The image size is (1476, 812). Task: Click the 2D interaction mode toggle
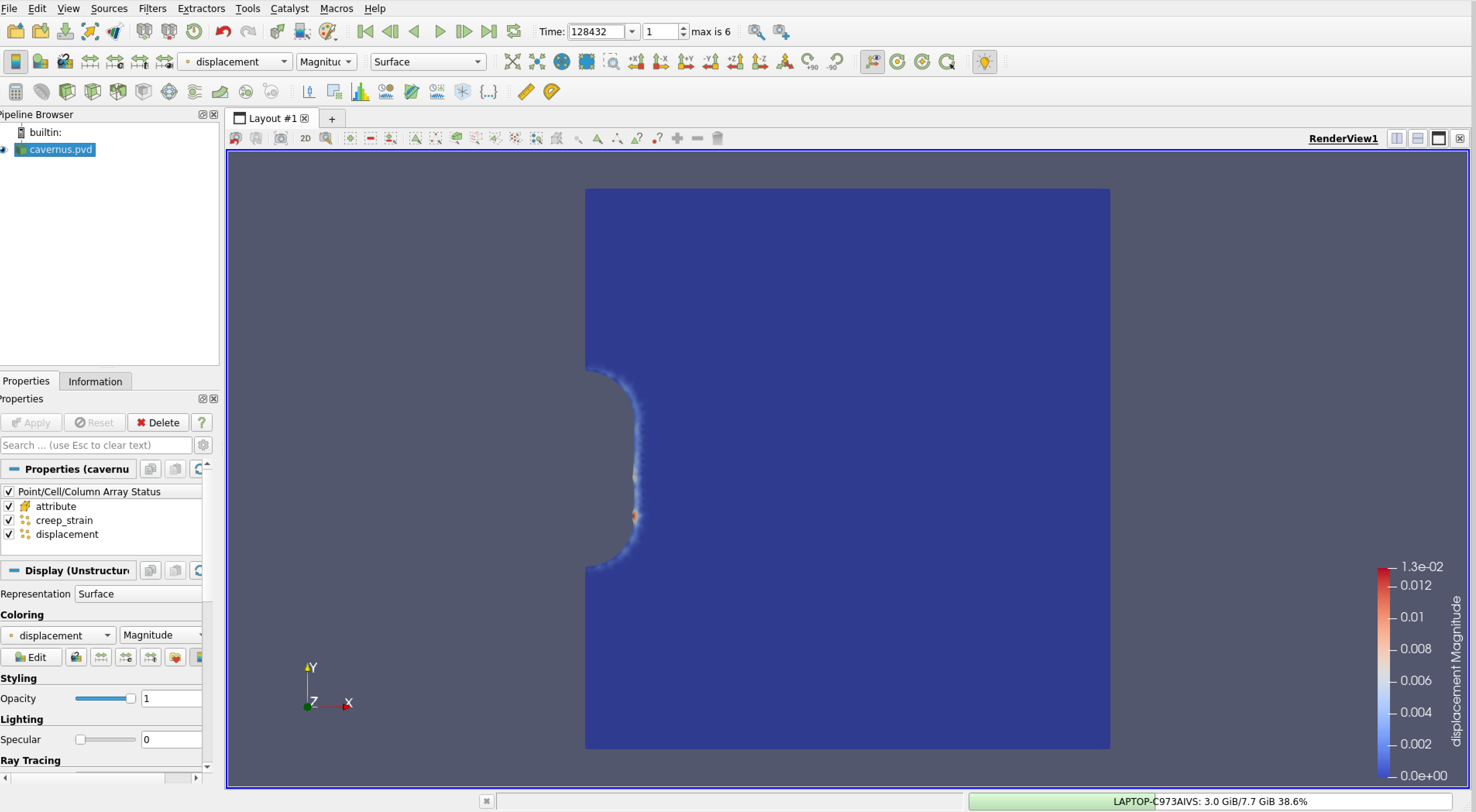point(306,138)
